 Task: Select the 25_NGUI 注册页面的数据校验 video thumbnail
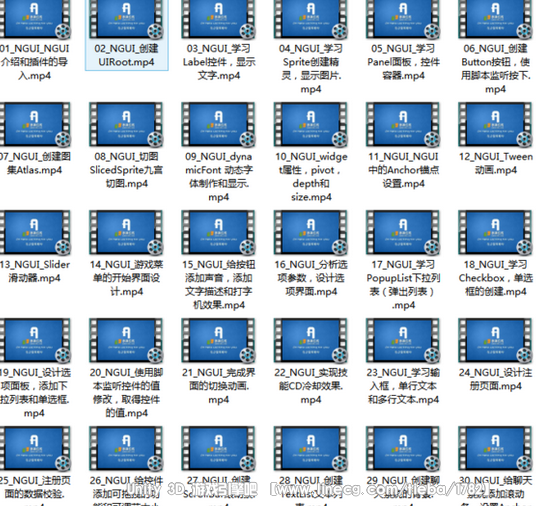[x=35, y=449]
